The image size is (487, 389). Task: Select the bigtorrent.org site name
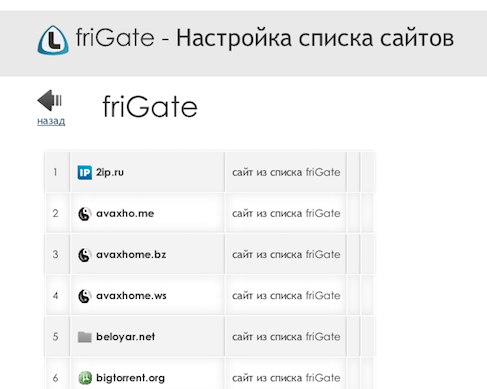(x=130, y=378)
